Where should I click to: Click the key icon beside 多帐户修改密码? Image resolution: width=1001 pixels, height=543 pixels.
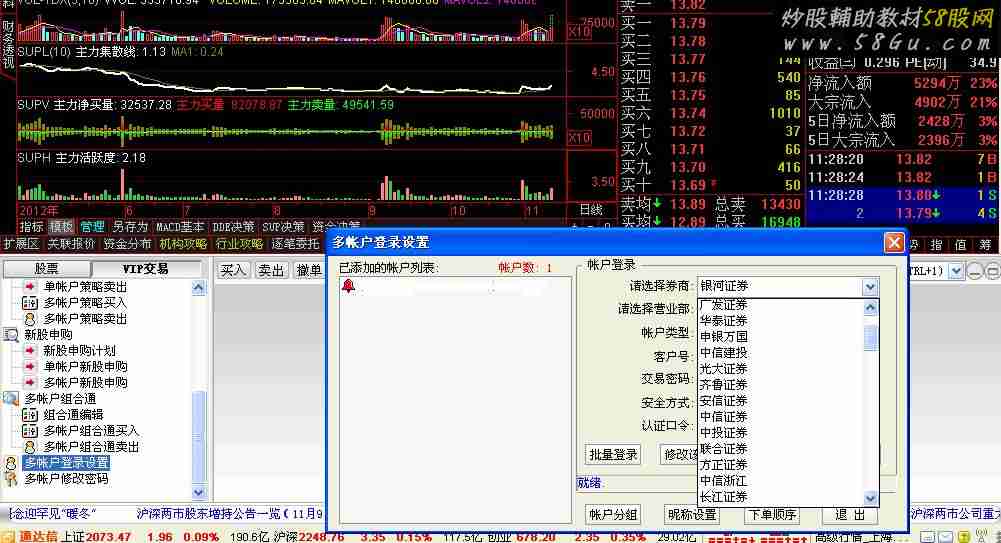coord(11,479)
